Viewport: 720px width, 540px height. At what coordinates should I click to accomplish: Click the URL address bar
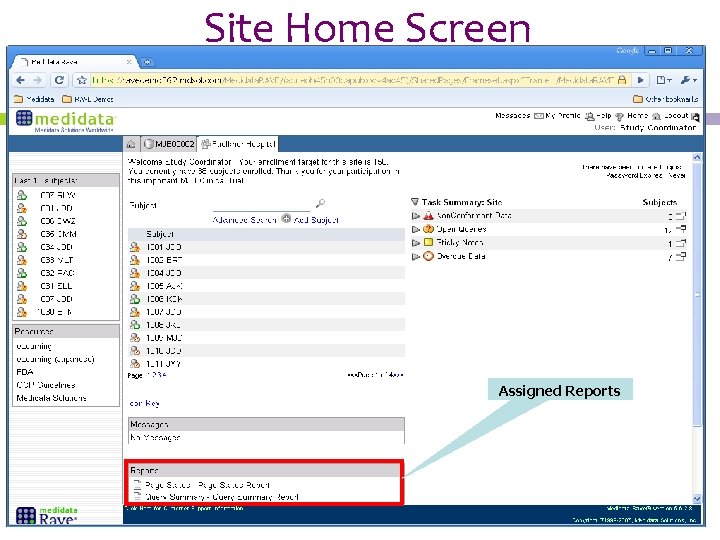click(x=353, y=80)
